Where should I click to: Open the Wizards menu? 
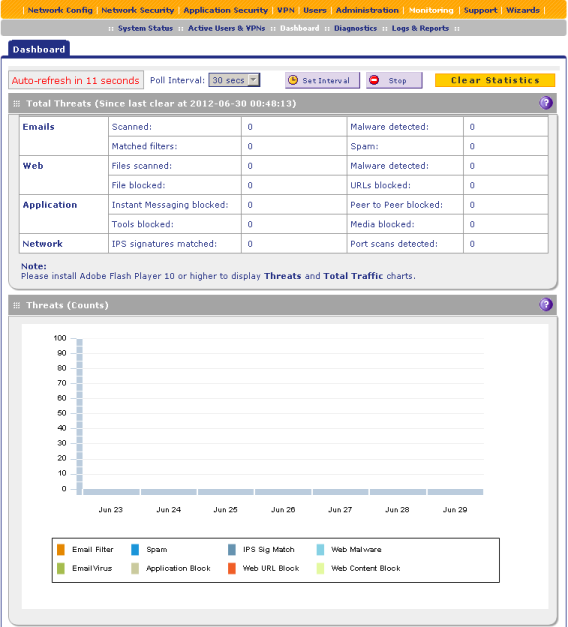523,10
